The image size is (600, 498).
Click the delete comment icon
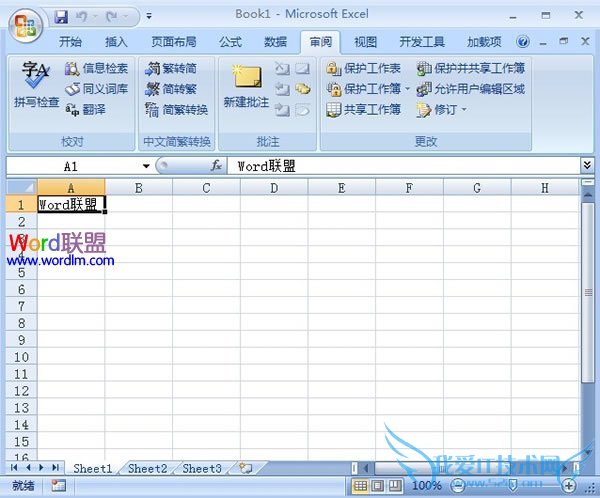click(x=282, y=69)
